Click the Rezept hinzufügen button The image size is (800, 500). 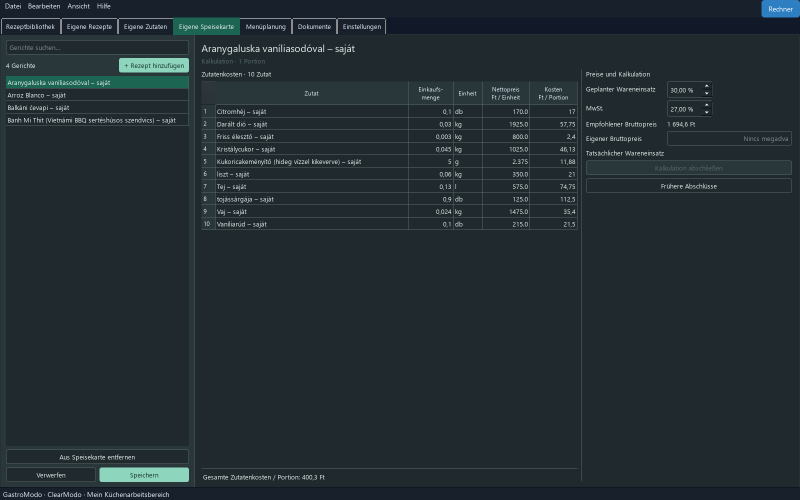(x=154, y=65)
